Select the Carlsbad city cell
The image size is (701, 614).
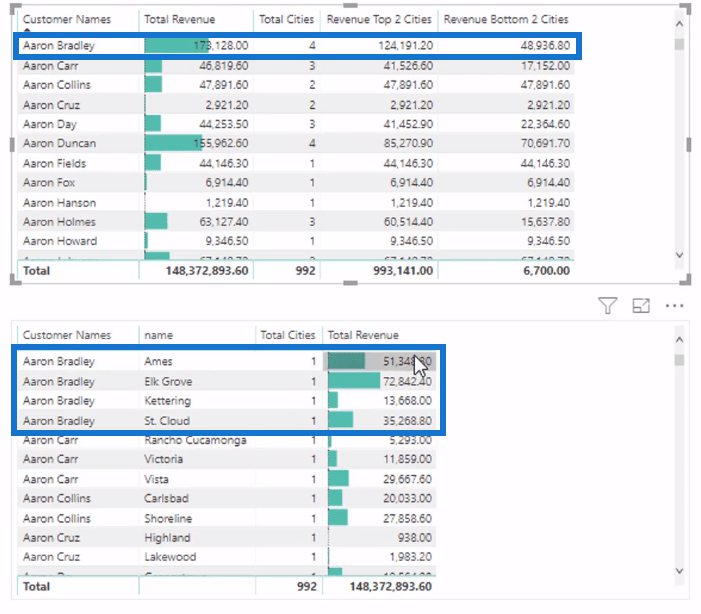[166, 498]
